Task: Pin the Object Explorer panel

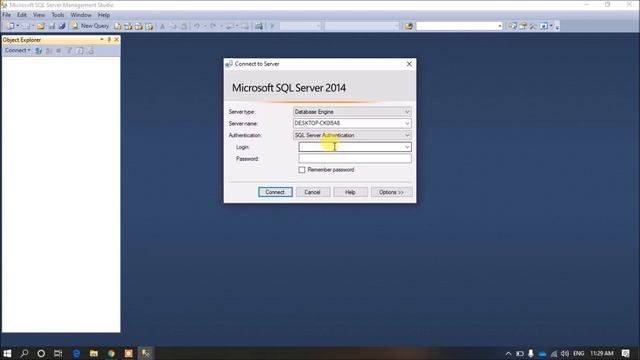Action: (x=109, y=40)
